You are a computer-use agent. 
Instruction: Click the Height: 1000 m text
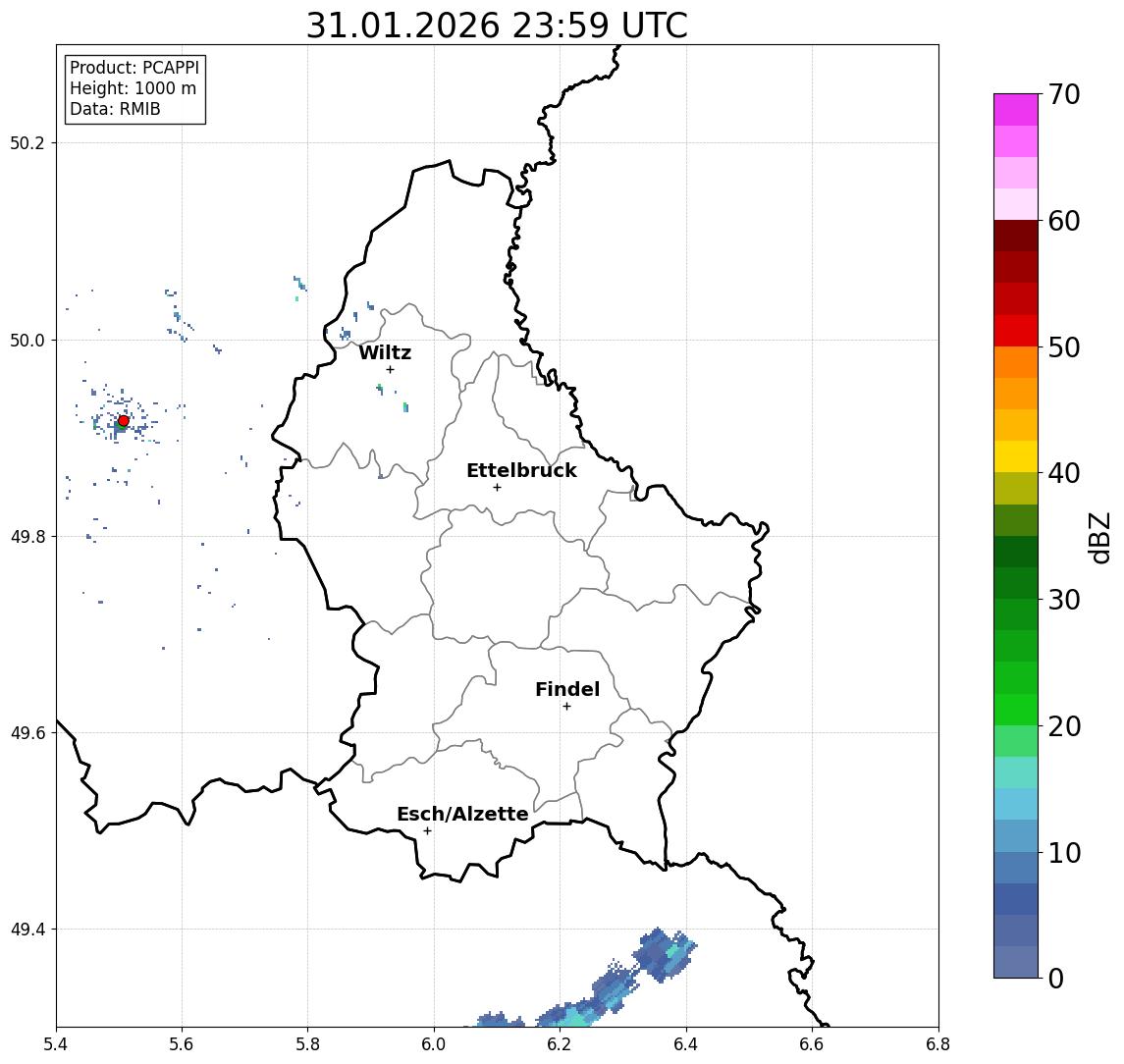[x=133, y=88]
